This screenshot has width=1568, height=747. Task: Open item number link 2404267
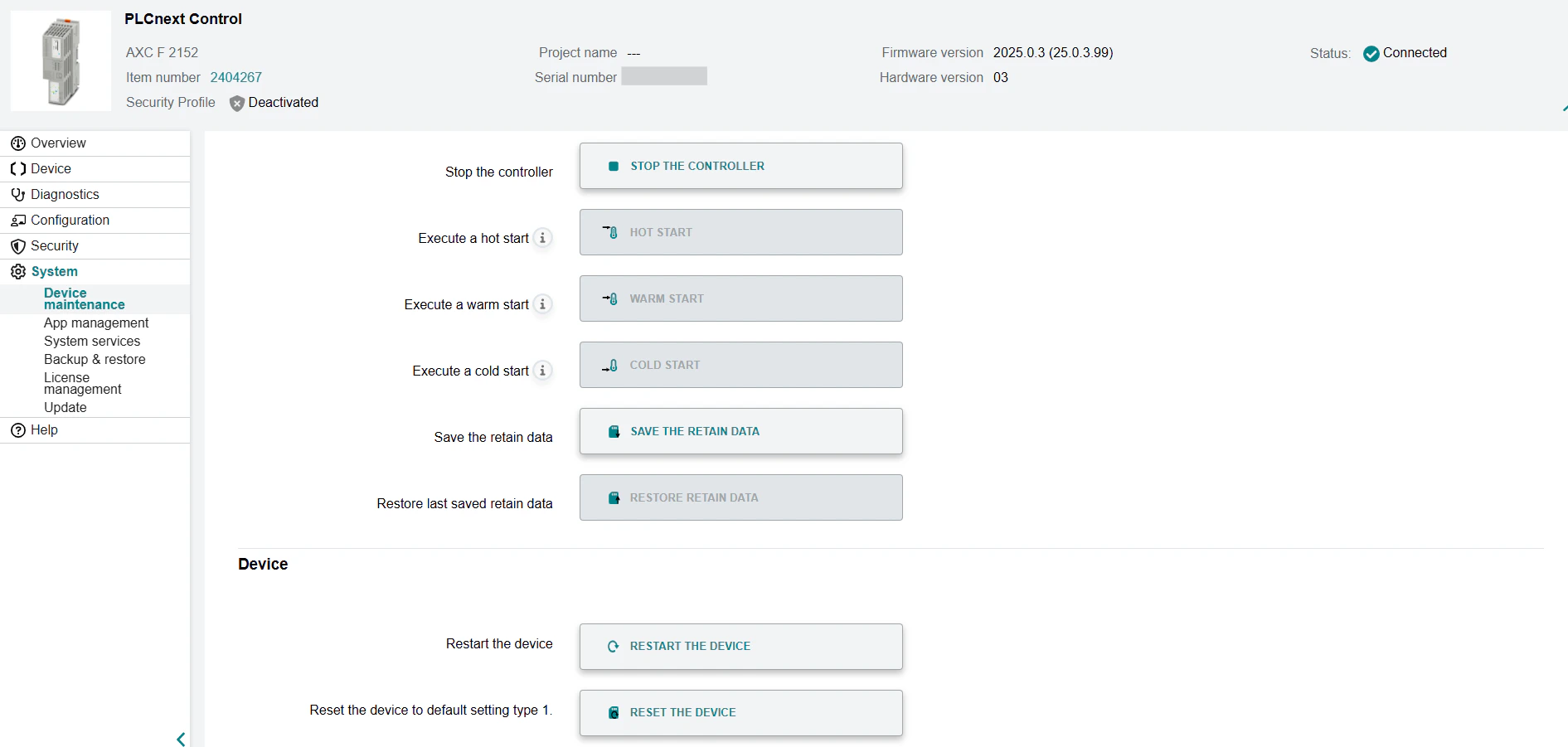tap(236, 78)
